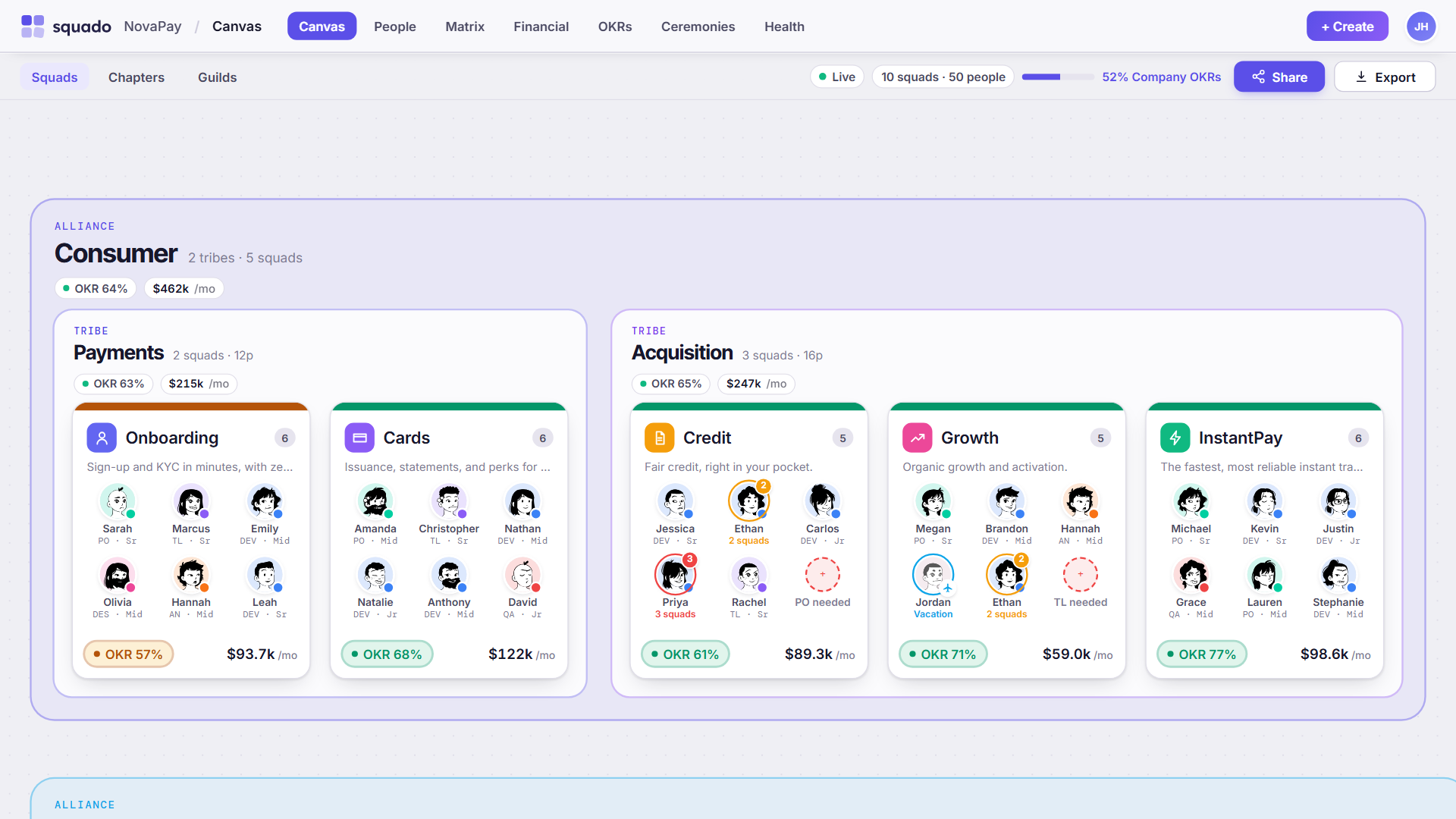Click the Payments tribe $215k /mo pill
This screenshot has height=819, width=1456.
(199, 384)
